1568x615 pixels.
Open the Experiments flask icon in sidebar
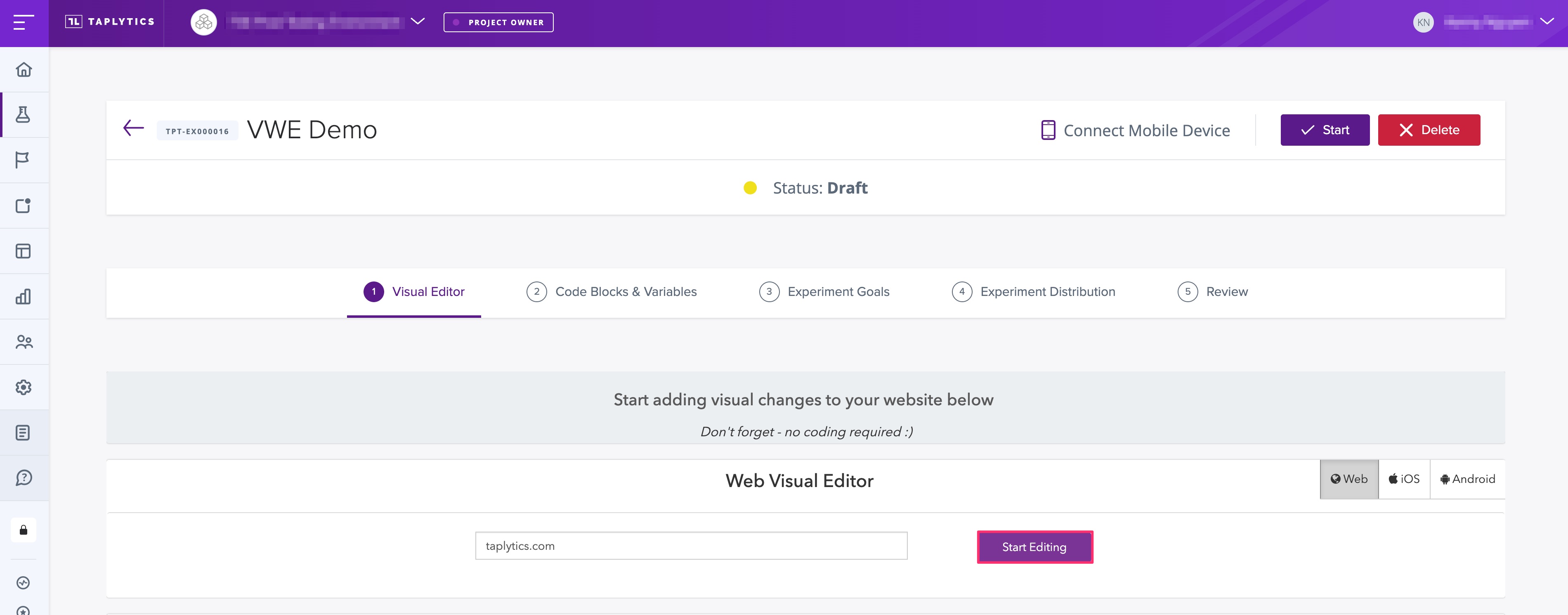pyautogui.click(x=24, y=114)
